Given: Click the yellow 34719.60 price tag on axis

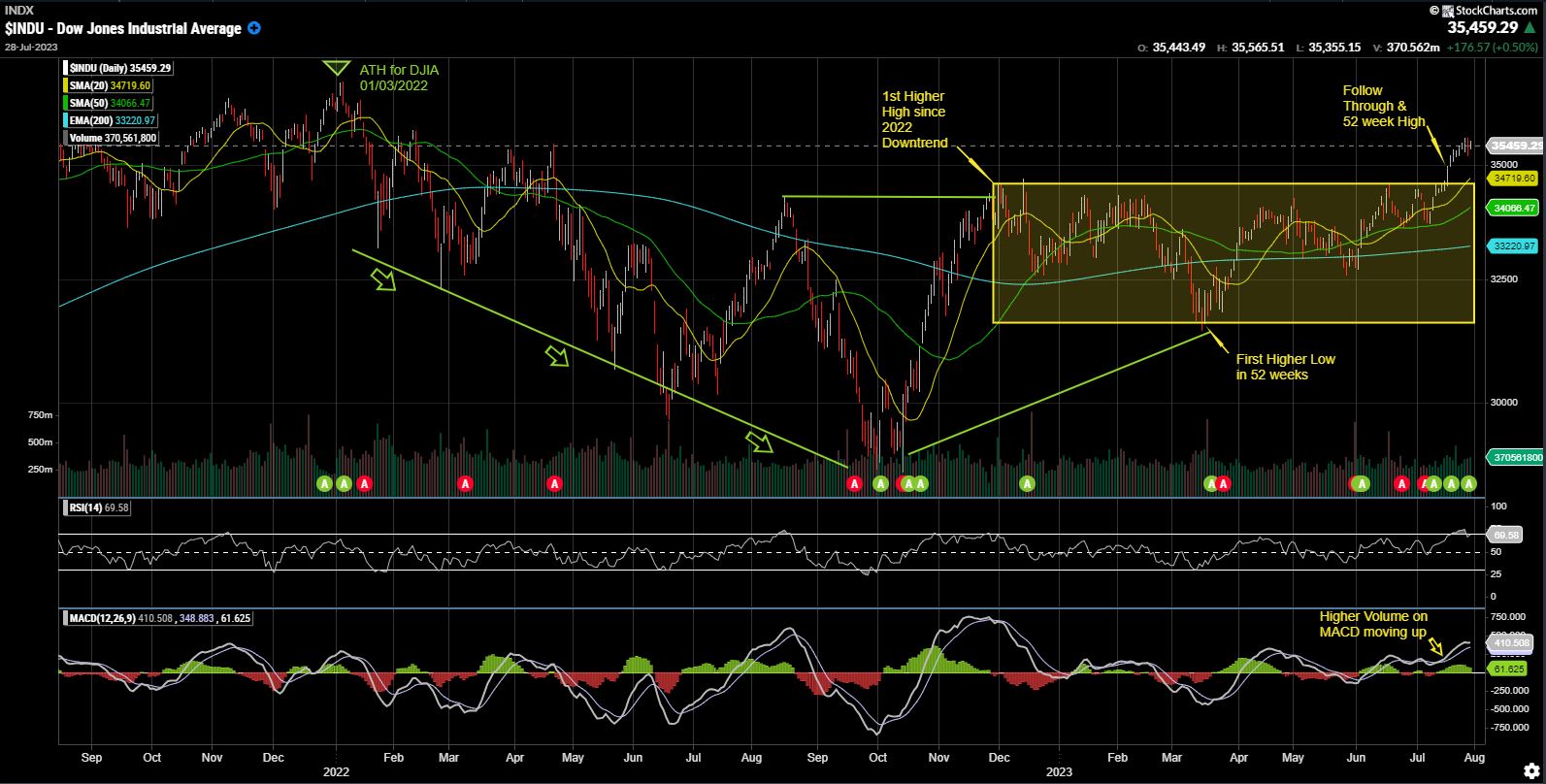Looking at the screenshot, I should point(1513,179).
